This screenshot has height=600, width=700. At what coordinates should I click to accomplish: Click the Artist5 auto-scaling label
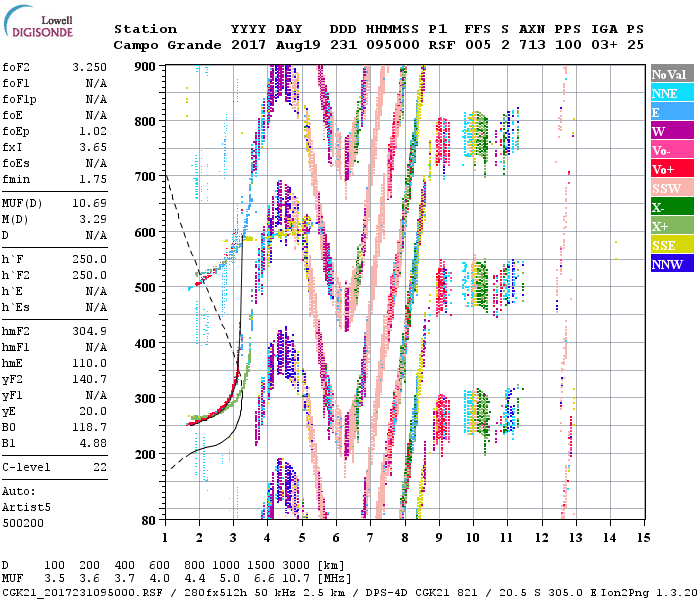coord(29,507)
